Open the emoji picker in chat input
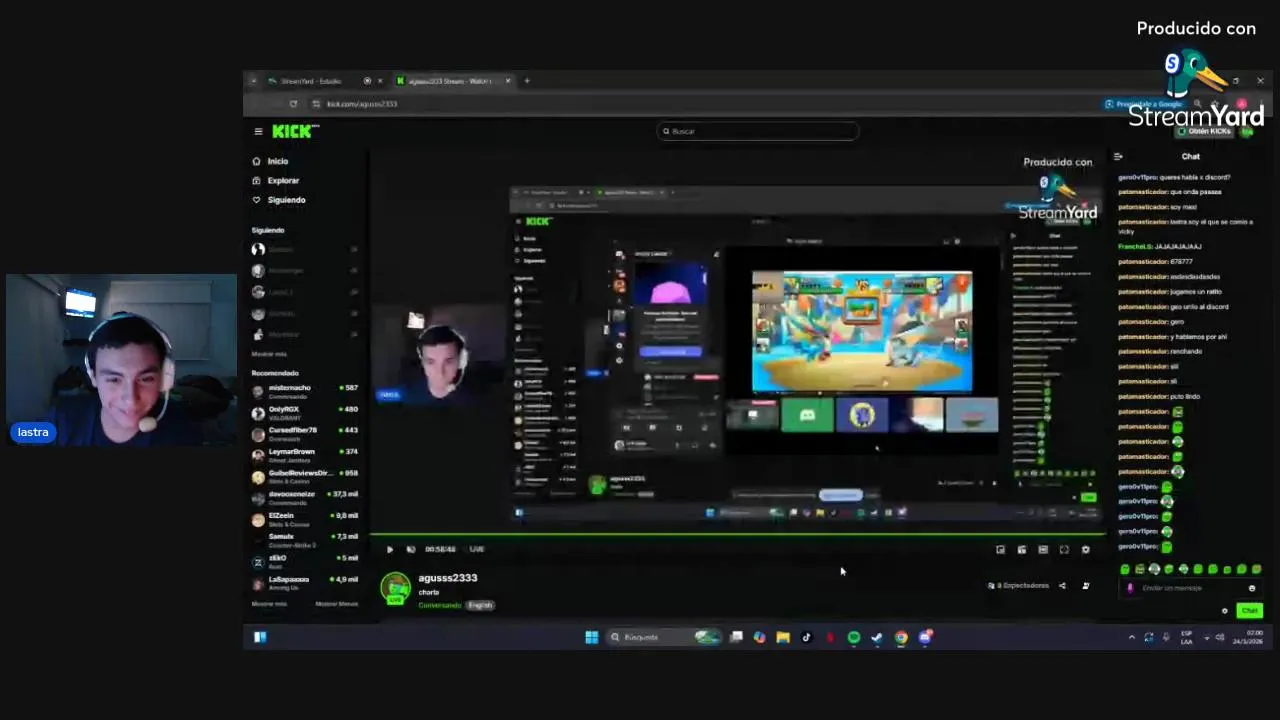The image size is (1280, 720). (x=1251, y=588)
